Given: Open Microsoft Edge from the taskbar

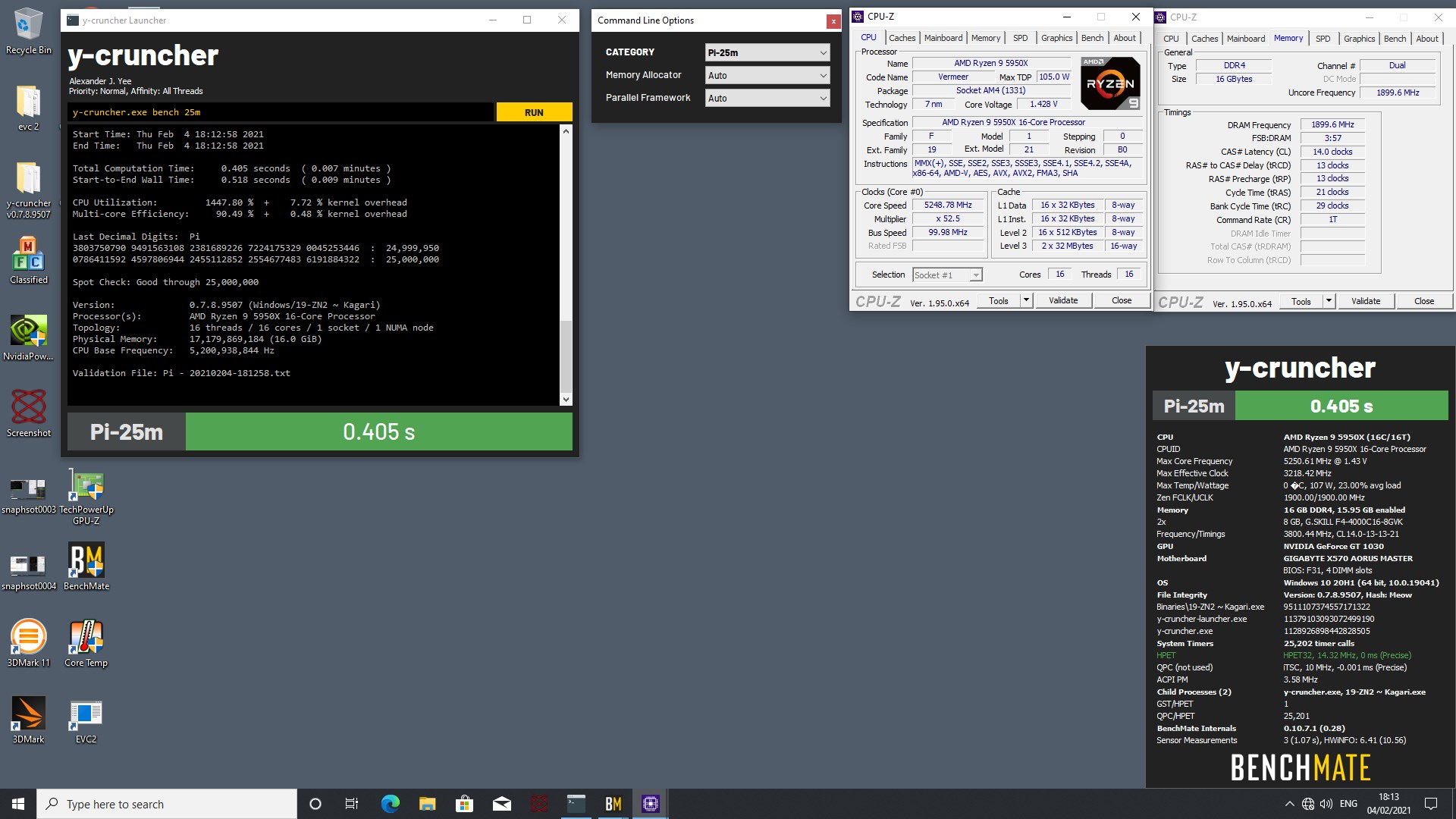Looking at the screenshot, I should tap(390, 804).
